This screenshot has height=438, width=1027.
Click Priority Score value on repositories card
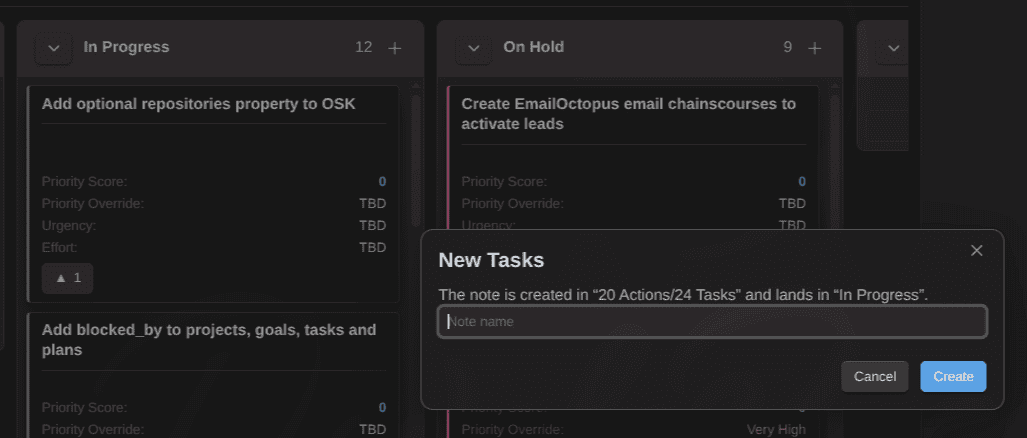pyautogui.click(x=382, y=181)
